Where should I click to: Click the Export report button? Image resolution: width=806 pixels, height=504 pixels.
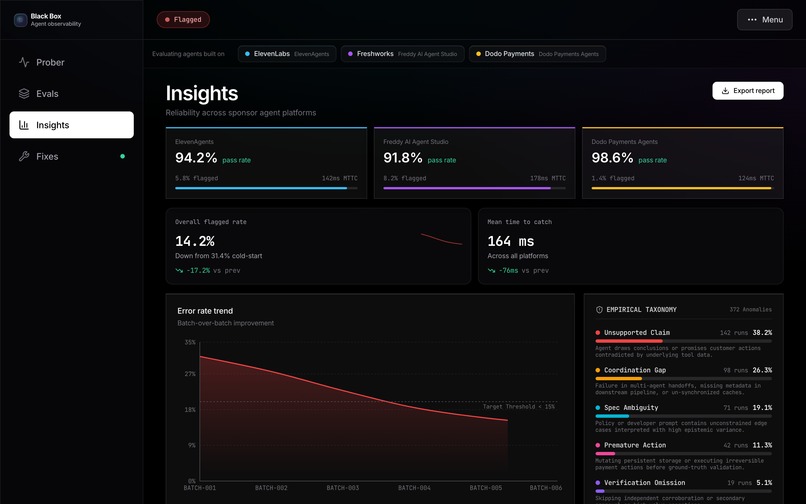[x=748, y=91]
